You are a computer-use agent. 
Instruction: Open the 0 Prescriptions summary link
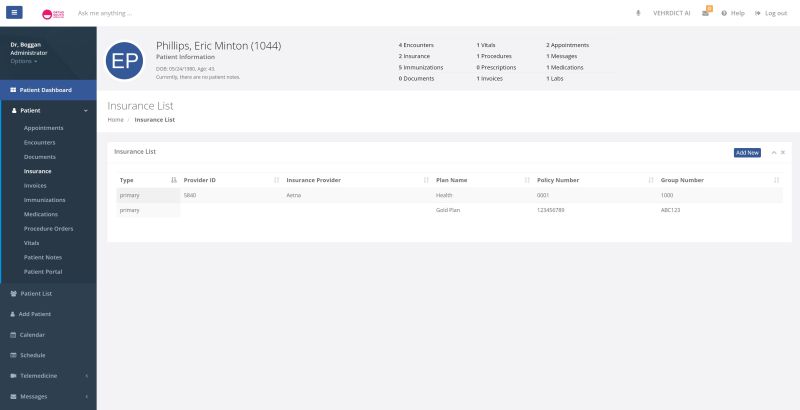[496, 67]
